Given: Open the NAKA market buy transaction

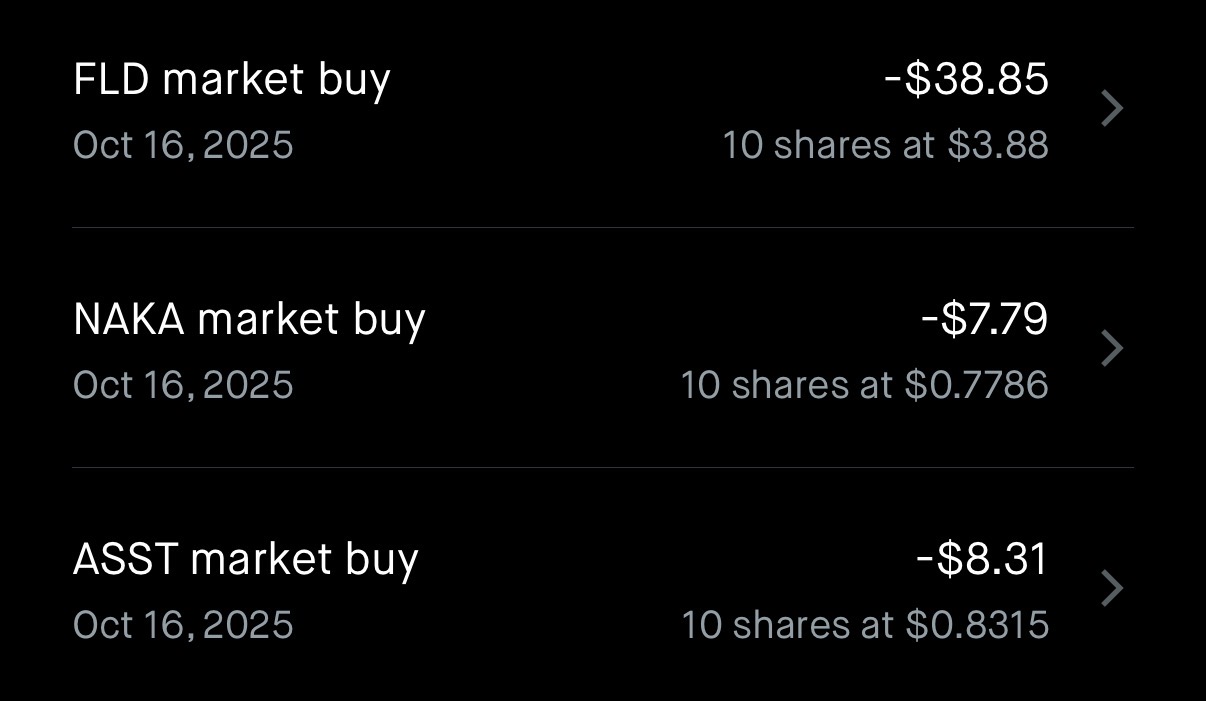Looking at the screenshot, I should pos(249,320).
